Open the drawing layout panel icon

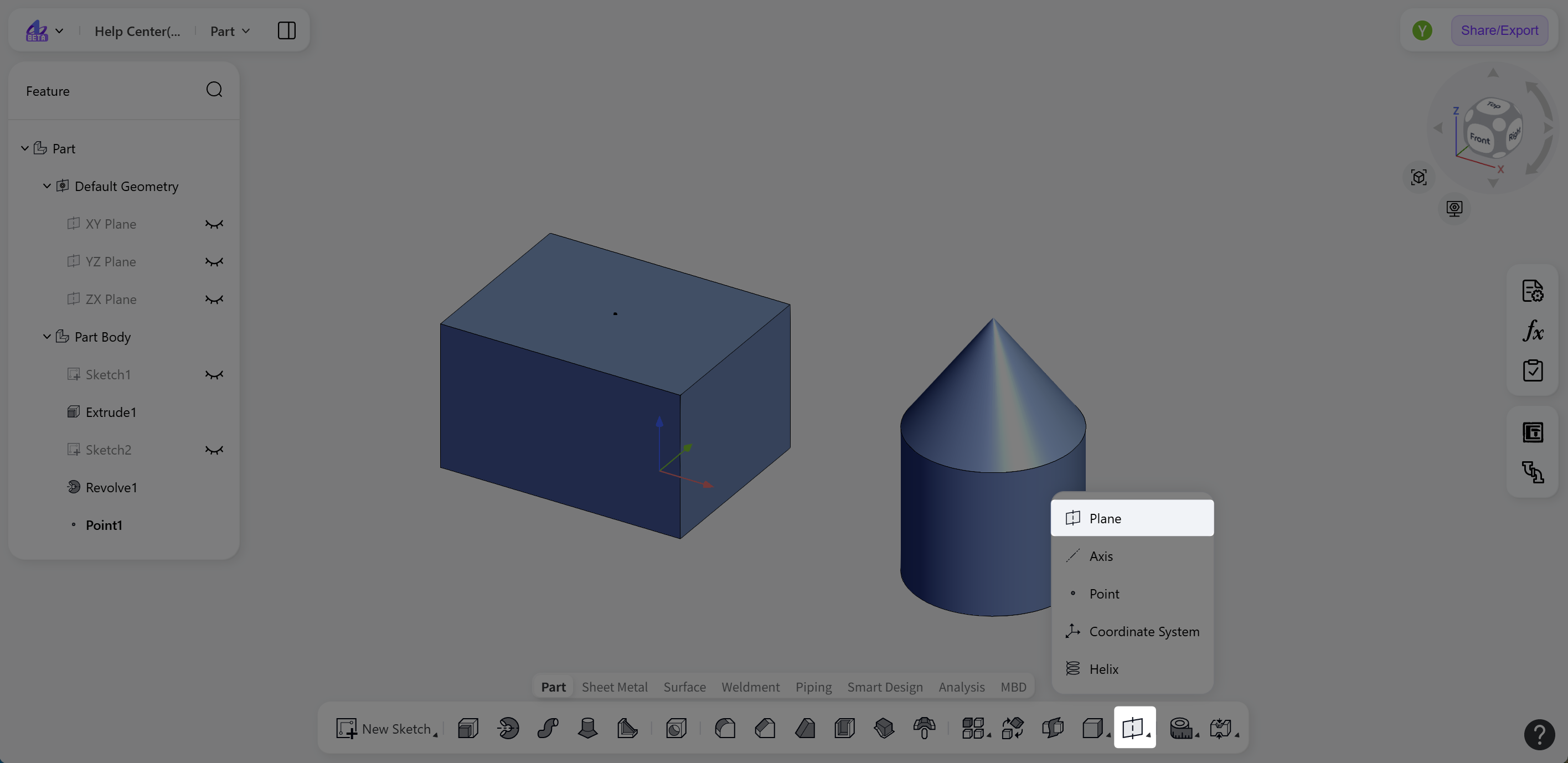tap(1533, 432)
